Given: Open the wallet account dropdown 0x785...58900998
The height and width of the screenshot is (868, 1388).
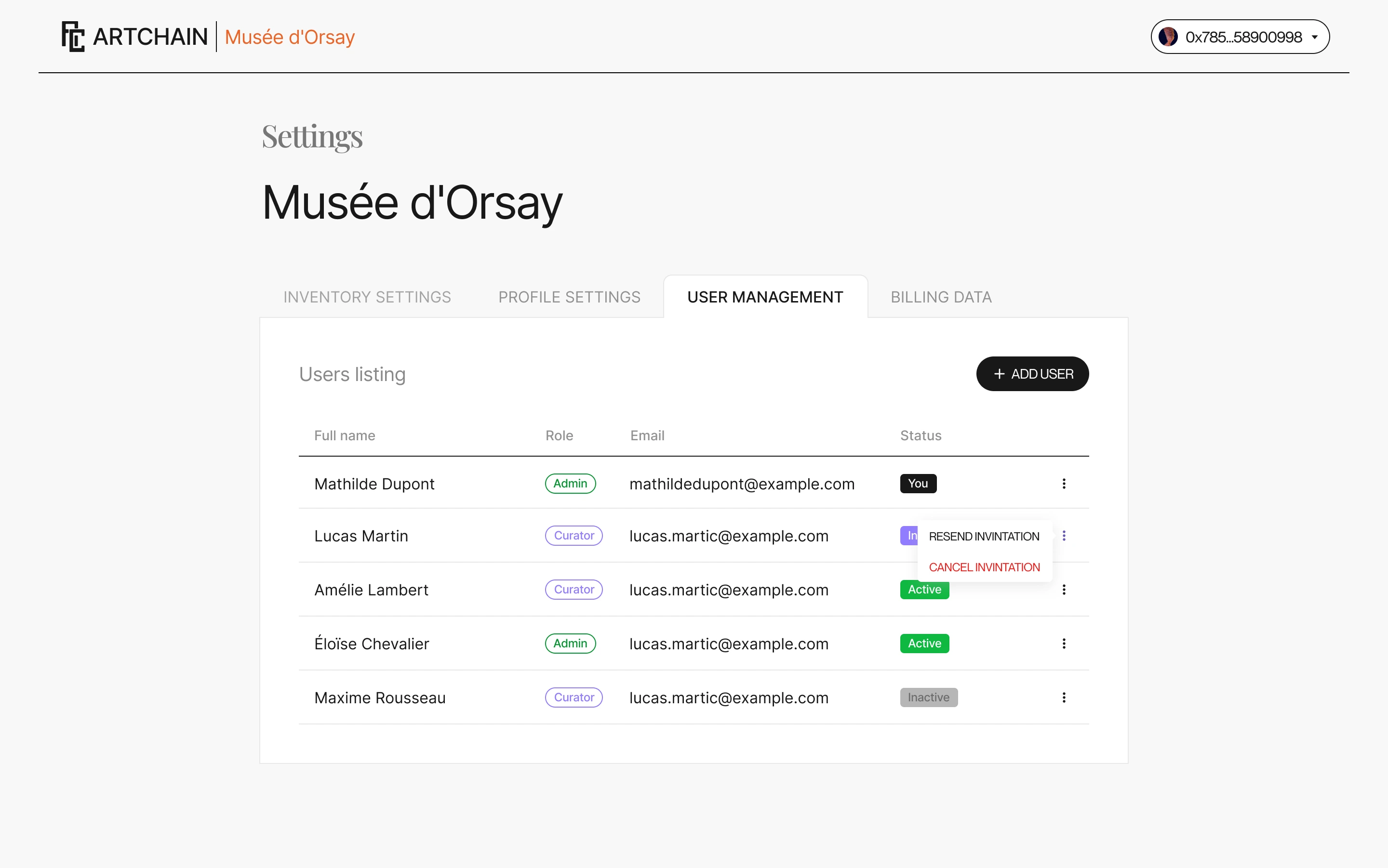Looking at the screenshot, I should pos(1240,37).
